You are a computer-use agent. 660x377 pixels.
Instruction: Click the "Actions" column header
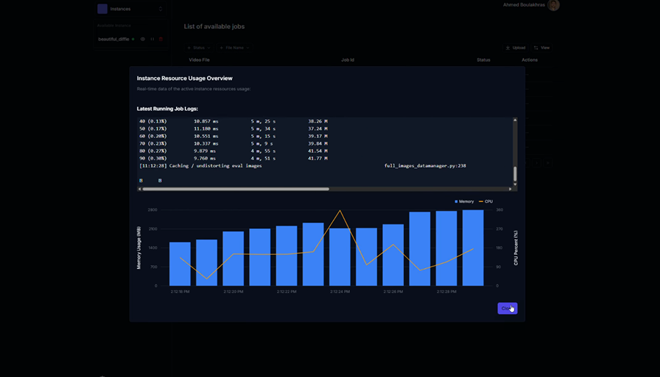pyautogui.click(x=530, y=60)
